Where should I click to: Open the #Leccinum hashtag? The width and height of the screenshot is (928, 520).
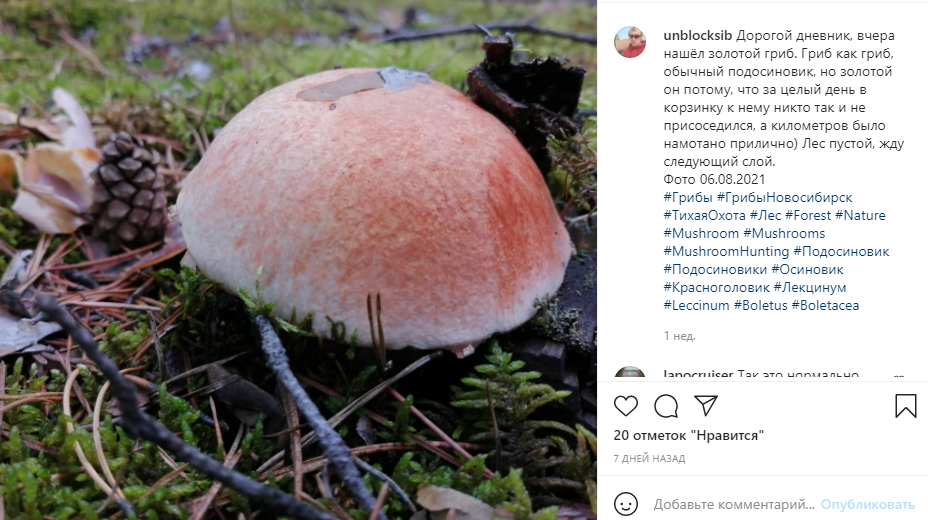click(x=696, y=305)
